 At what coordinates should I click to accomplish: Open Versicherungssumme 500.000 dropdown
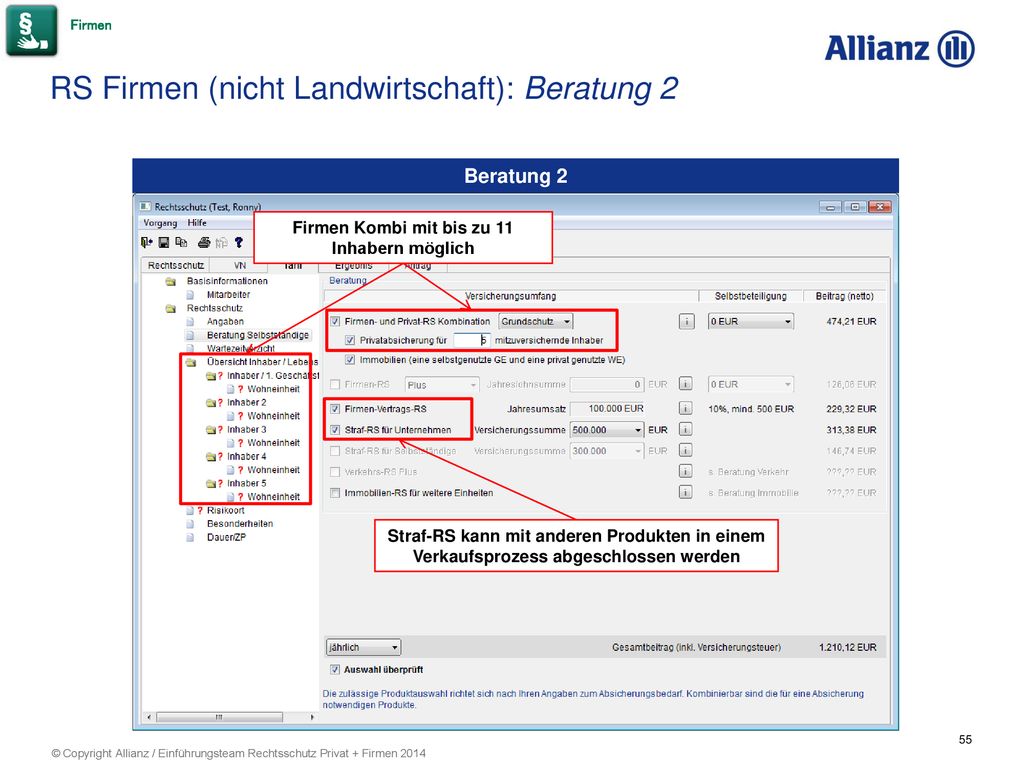pos(607,430)
